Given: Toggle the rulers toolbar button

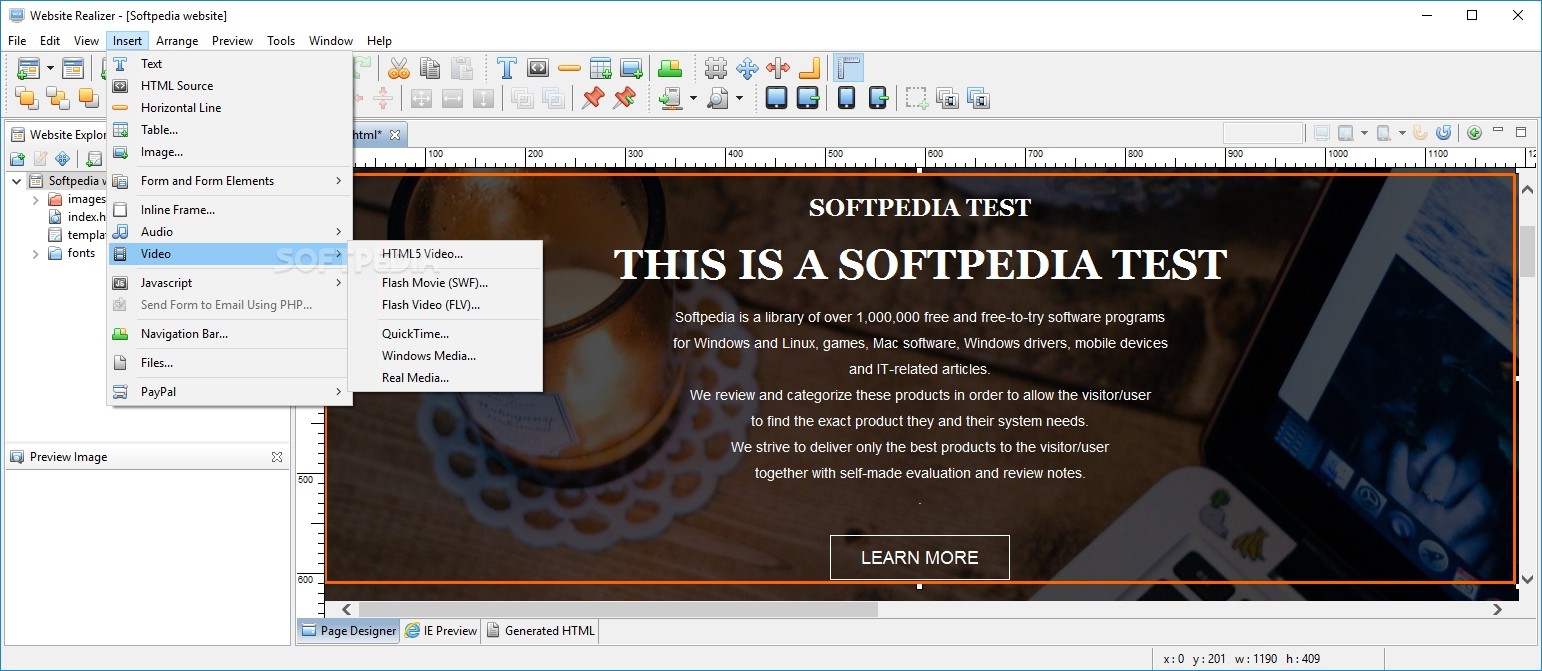Looking at the screenshot, I should point(848,68).
